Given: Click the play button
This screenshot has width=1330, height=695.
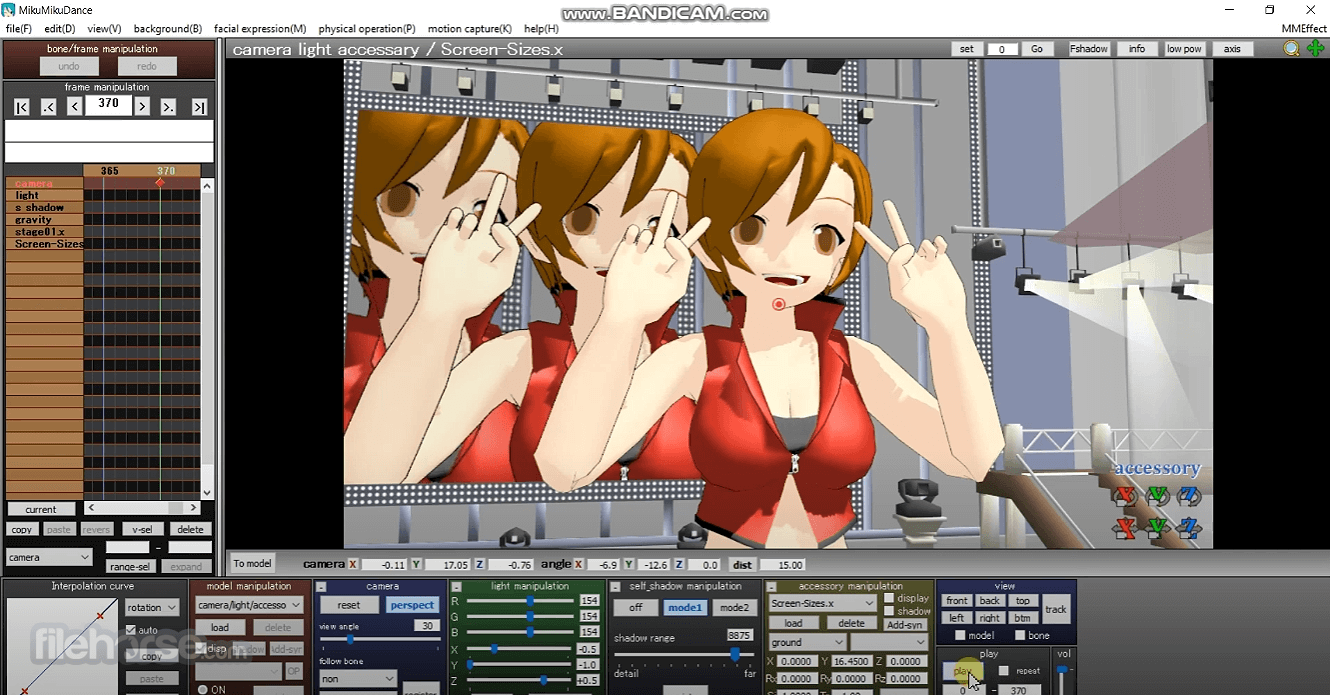Looking at the screenshot, I should (962, 671).
